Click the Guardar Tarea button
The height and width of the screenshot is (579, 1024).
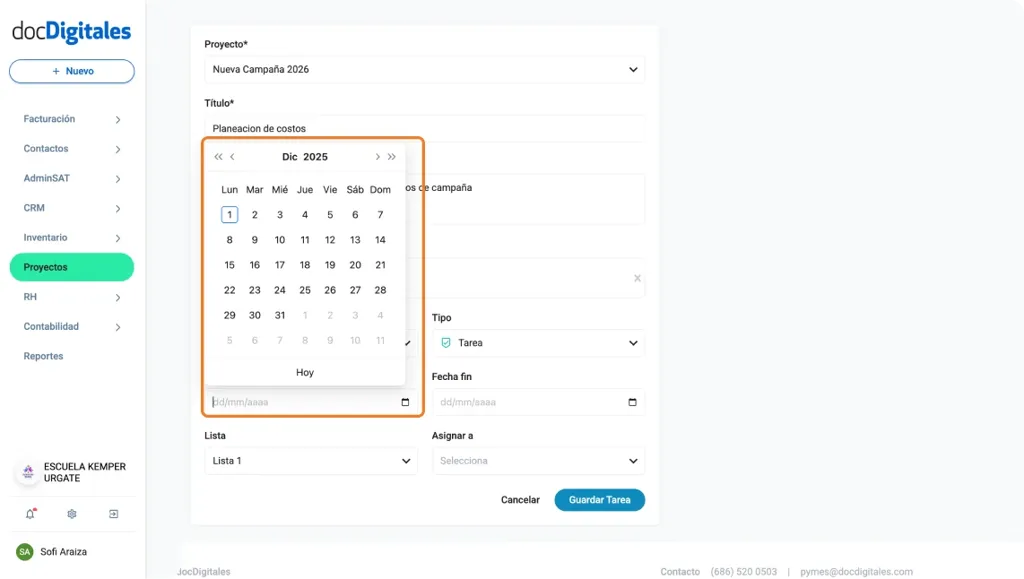click(x=599, y=499)
